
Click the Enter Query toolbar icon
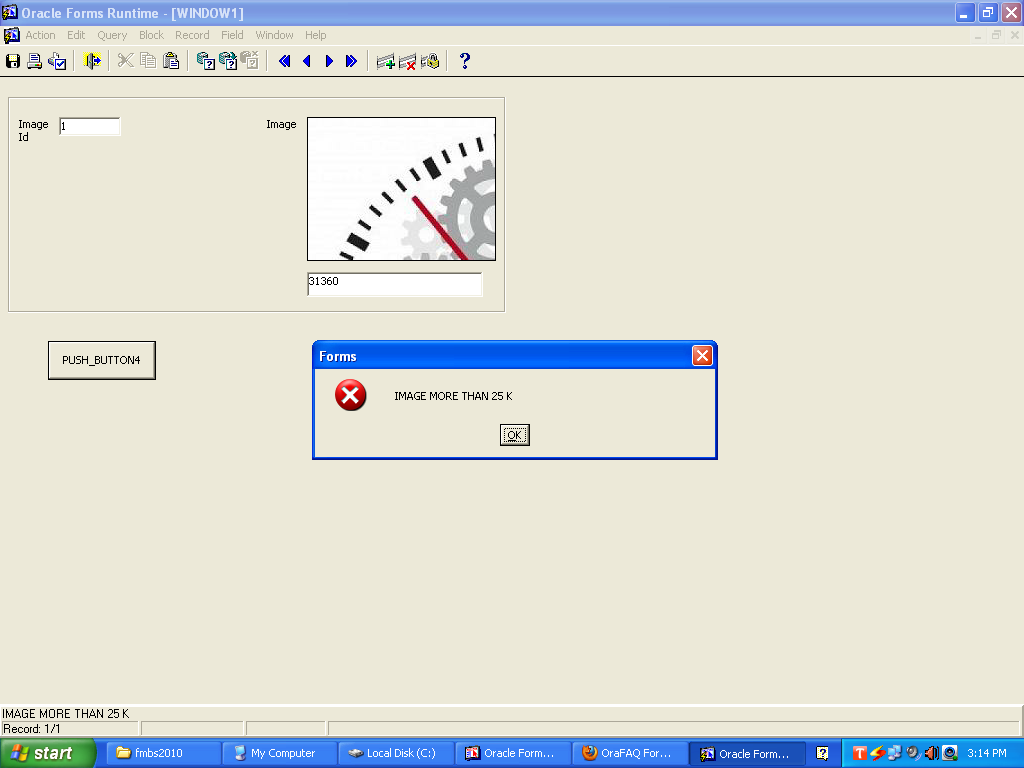[x=205, y=61]
